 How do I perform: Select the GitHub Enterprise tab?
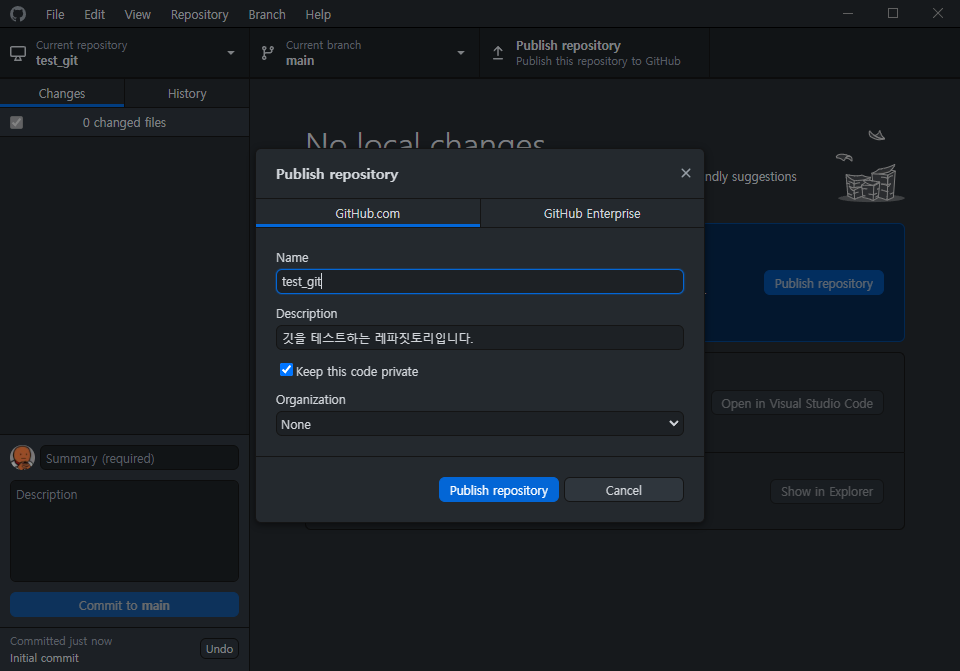[x=592, y=213]
